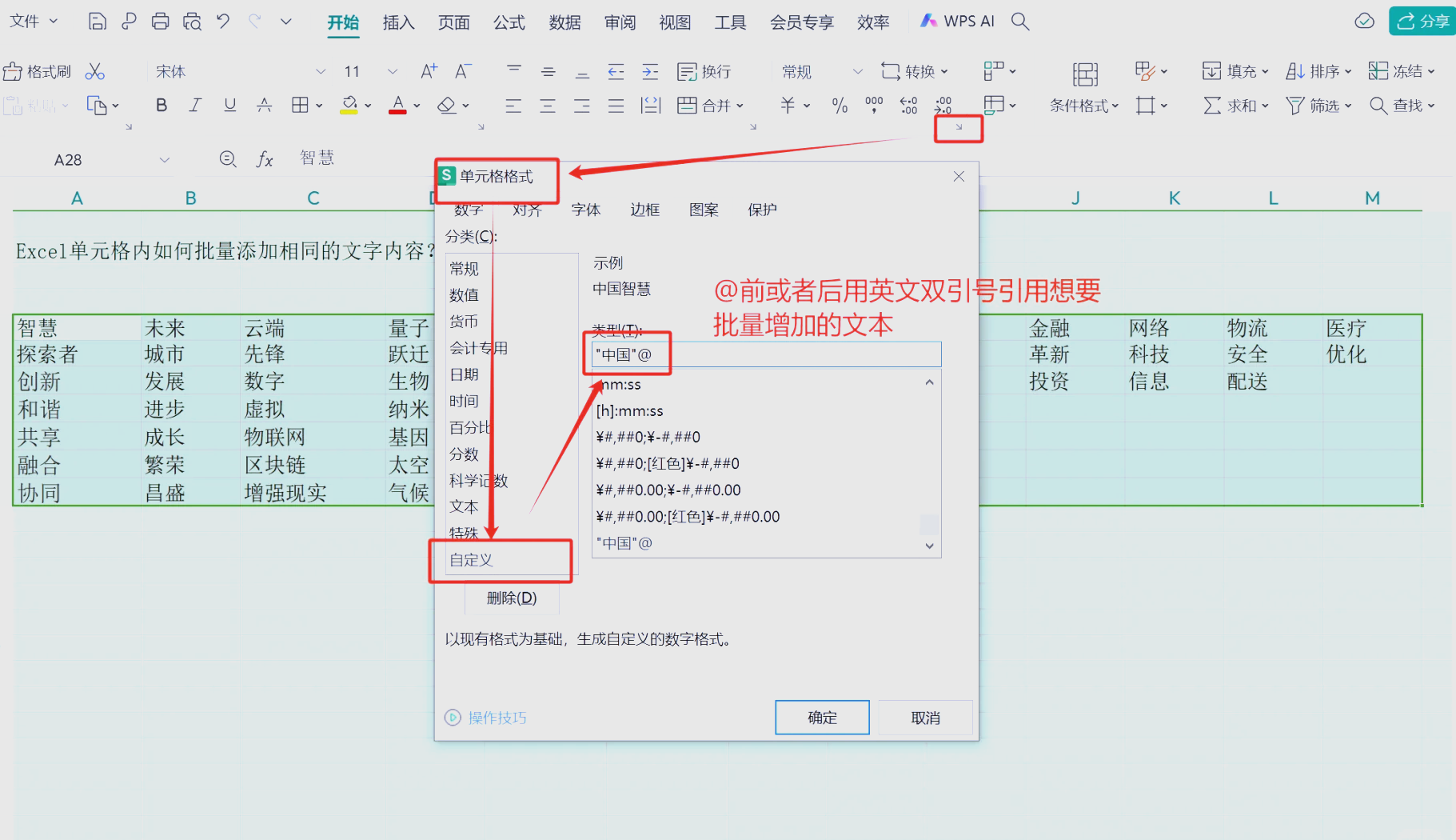Viewport: 1456px width, 840px height.
Task: Click the Merge cells button
Action: (709, 105)
